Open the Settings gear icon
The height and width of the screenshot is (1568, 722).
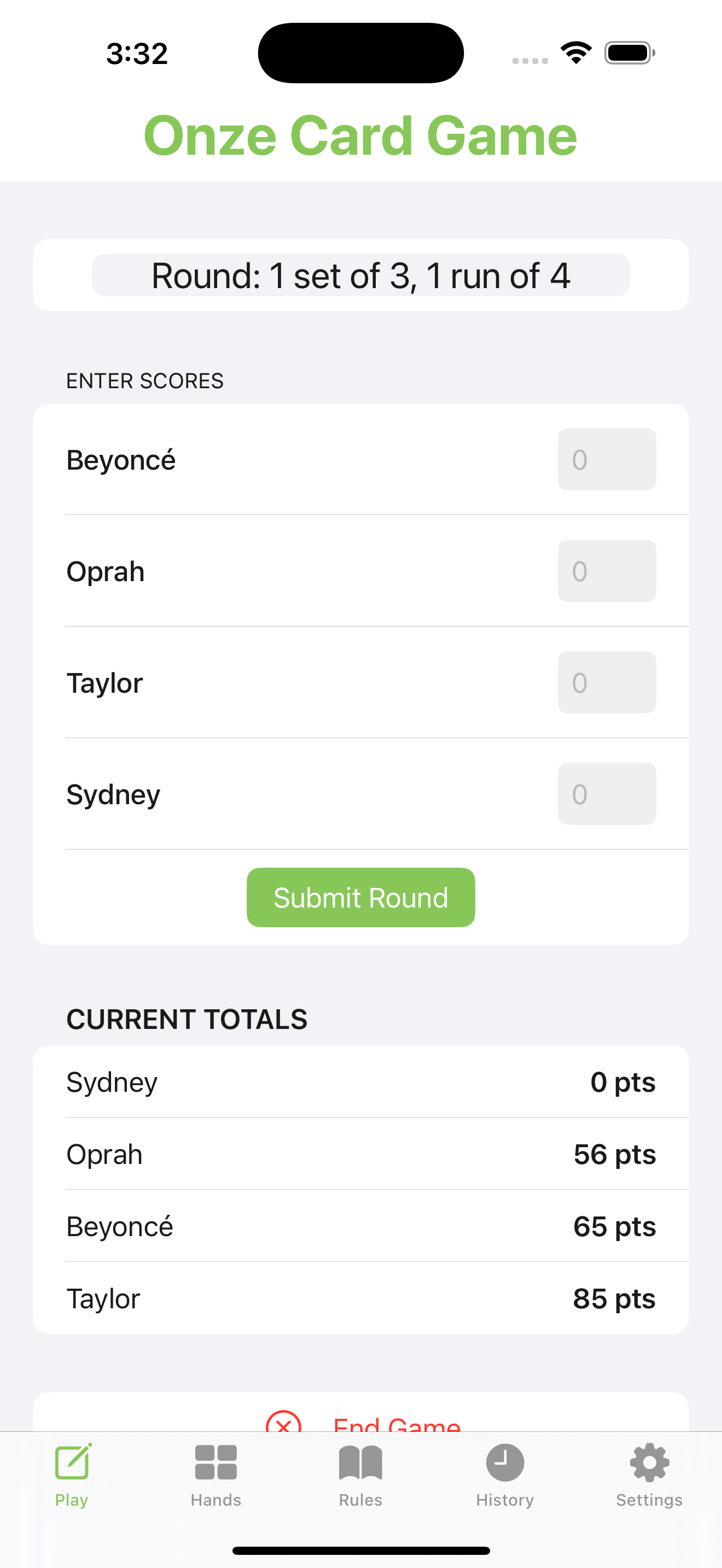pos(649,1462)
